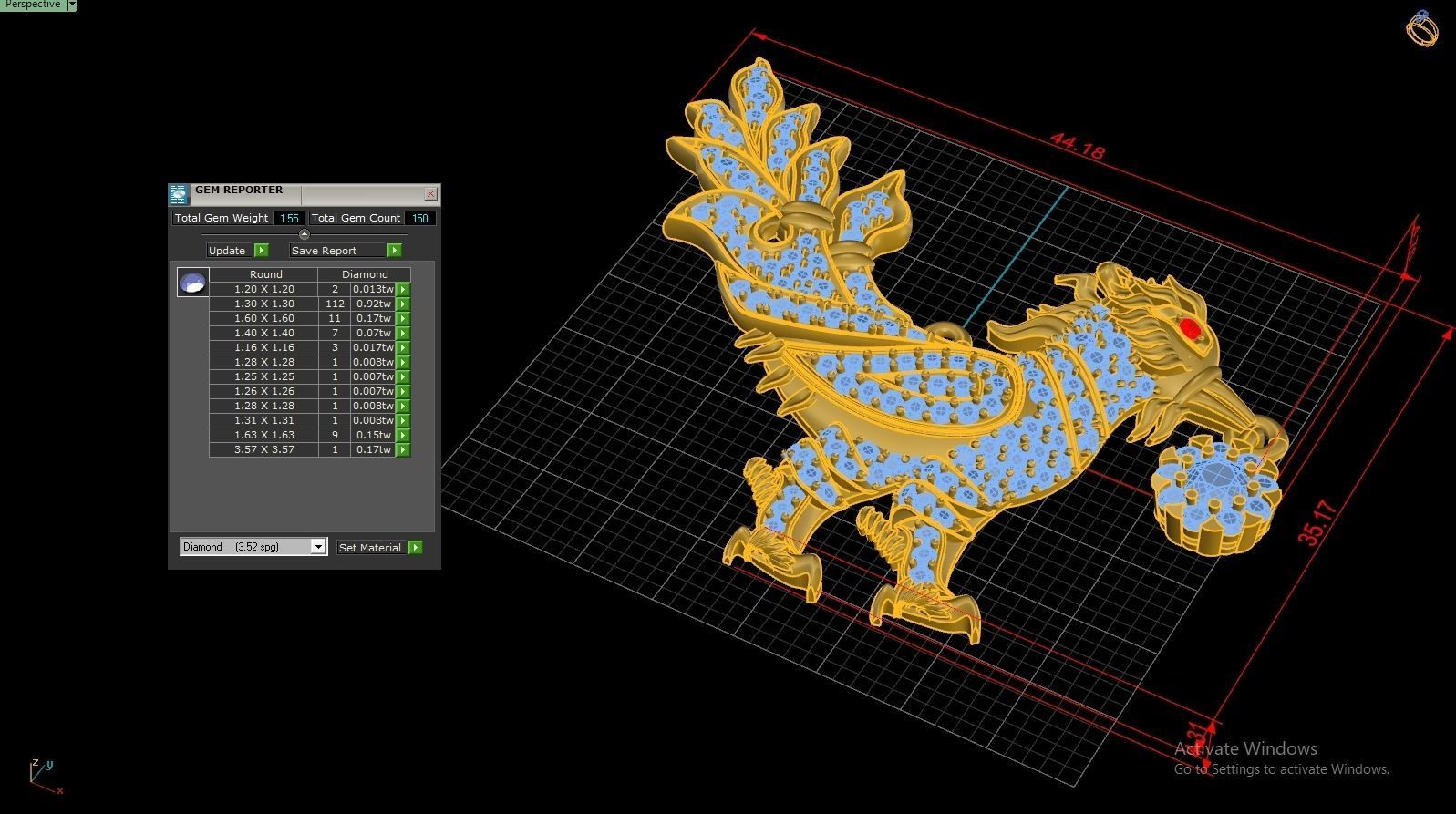Select the 1.20 X 1.20 size cell

[x=264, y=289]
